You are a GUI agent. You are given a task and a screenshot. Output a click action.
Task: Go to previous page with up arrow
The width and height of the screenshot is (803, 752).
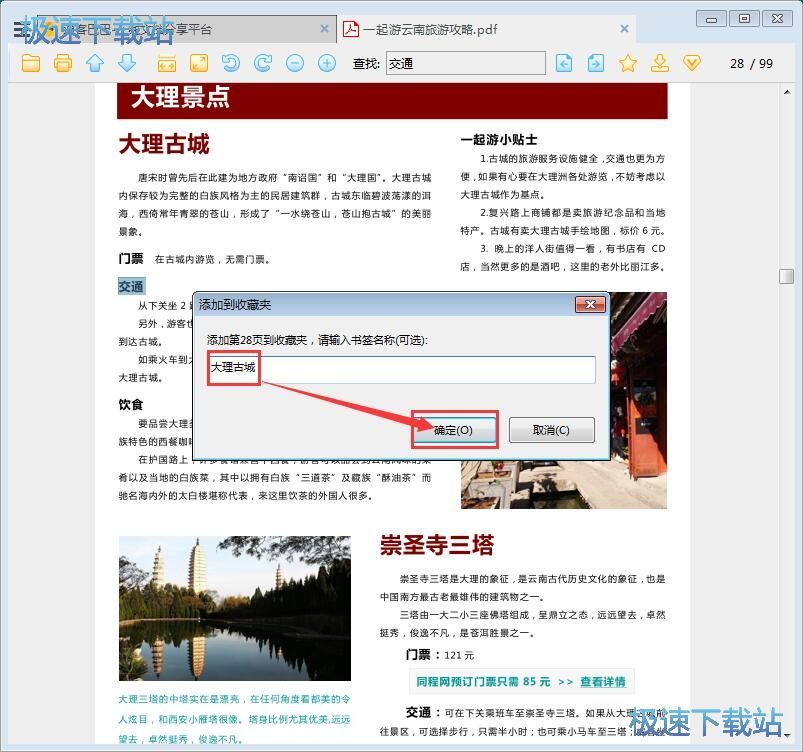tap(95, 63)
